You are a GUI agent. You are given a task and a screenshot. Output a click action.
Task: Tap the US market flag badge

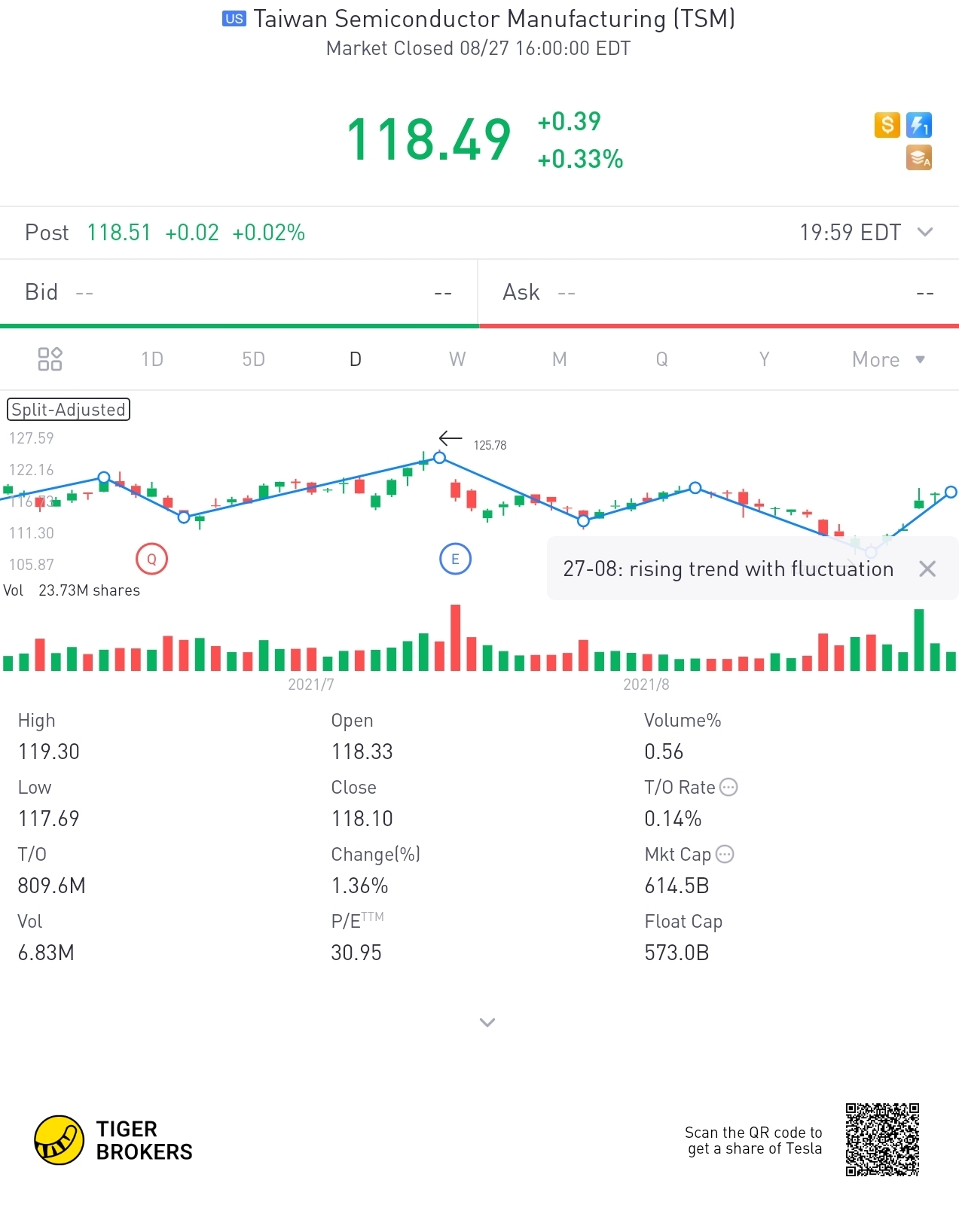234,19
